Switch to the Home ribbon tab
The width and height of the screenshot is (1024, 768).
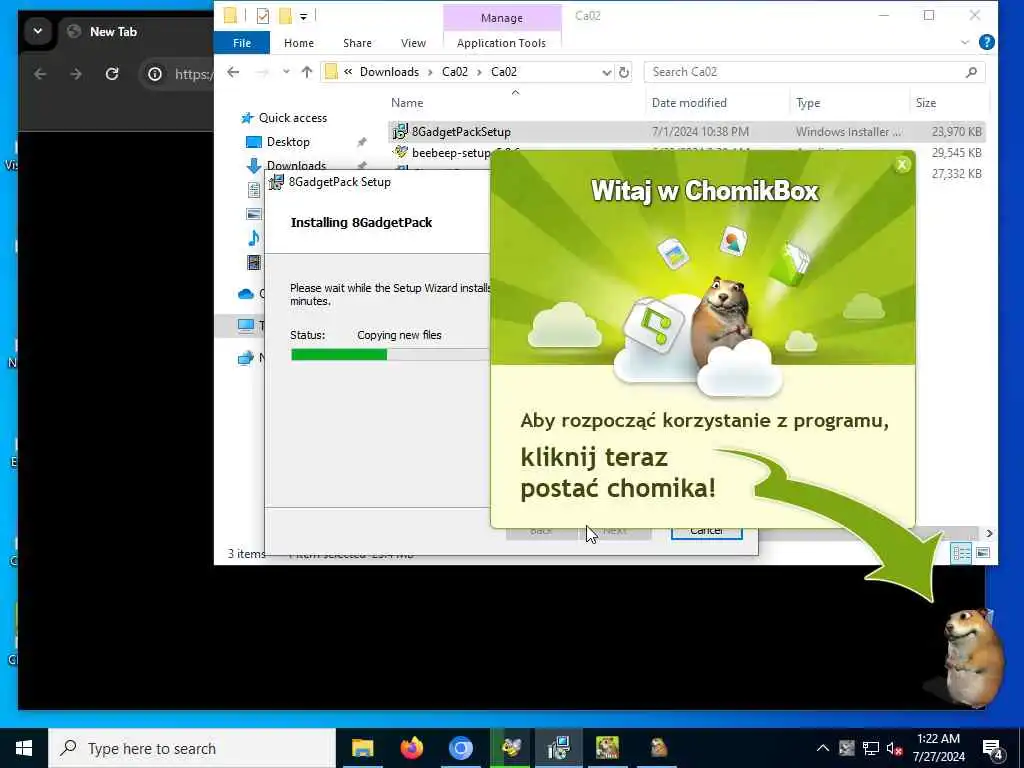click(x=298, y=43)
